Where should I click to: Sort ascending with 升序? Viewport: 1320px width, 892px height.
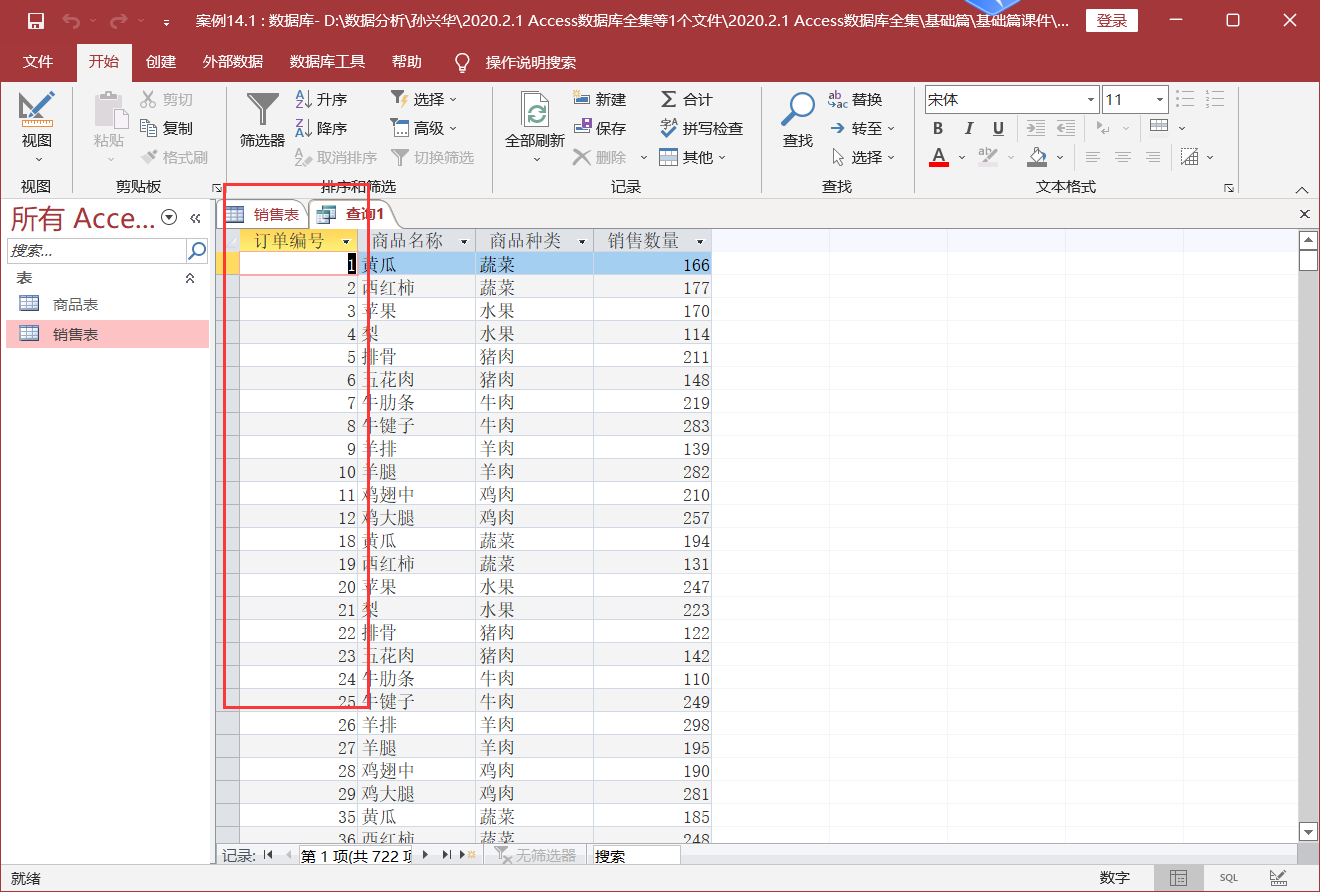[x=321, y=99]
